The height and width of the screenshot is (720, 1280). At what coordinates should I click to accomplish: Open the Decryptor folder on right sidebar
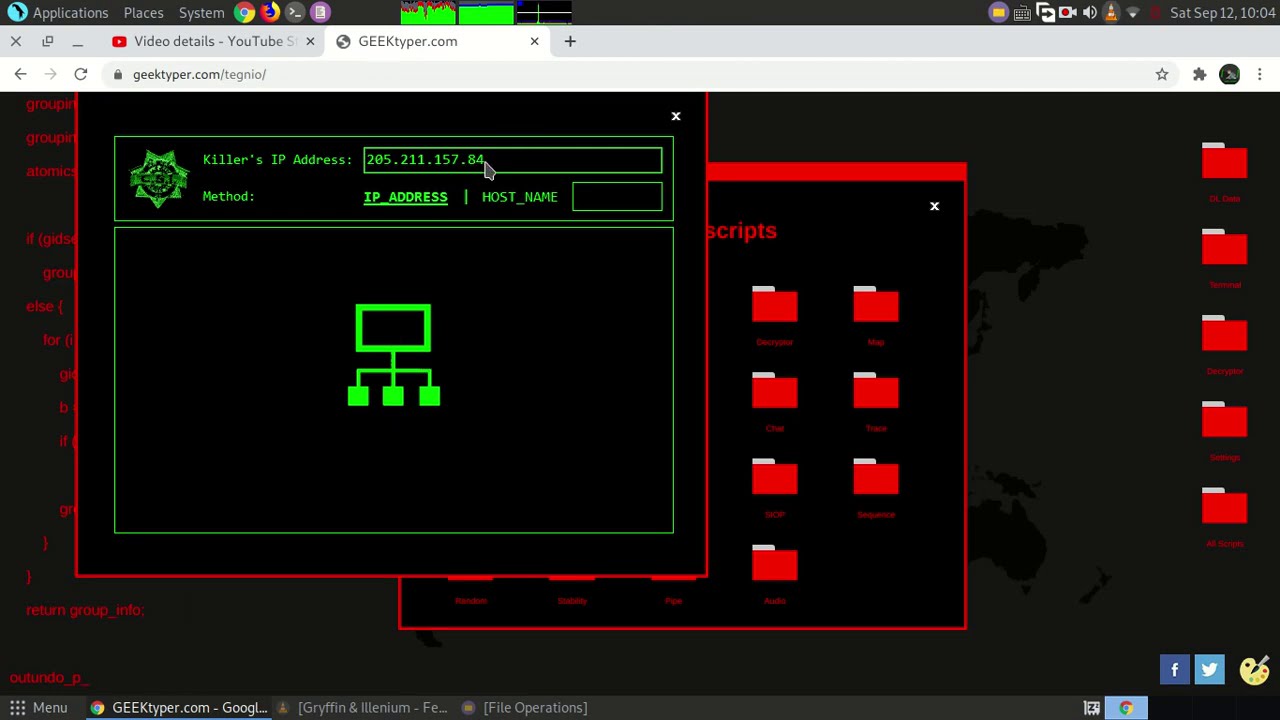(x=1224, y=335)
